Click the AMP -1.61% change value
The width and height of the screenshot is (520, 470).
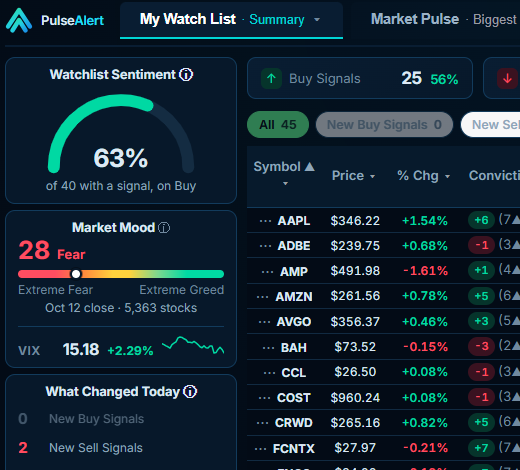point(425,271)
